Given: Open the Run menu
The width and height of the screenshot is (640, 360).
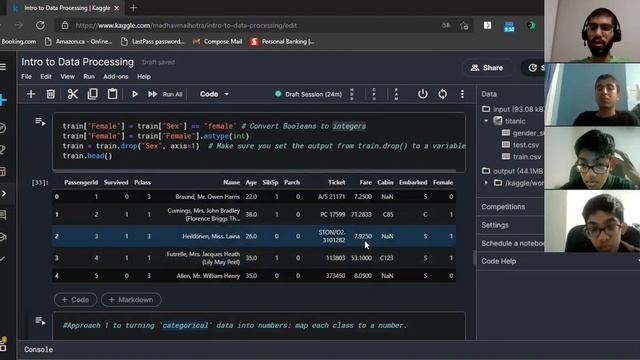Looking at the screenshot, I should coord(89,76).
